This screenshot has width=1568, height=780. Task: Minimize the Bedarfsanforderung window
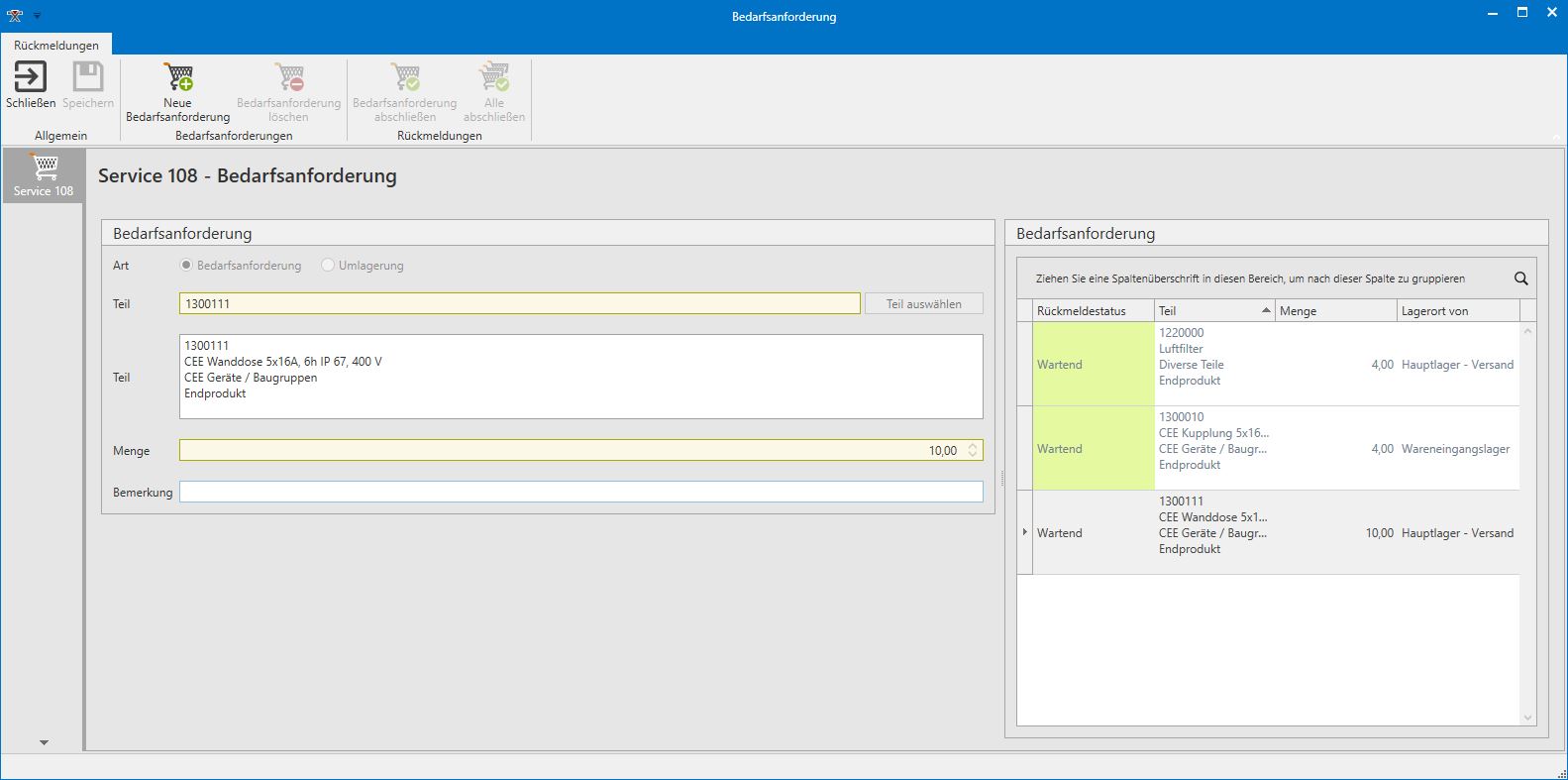pyautogui.click(x=1493, y=15)
